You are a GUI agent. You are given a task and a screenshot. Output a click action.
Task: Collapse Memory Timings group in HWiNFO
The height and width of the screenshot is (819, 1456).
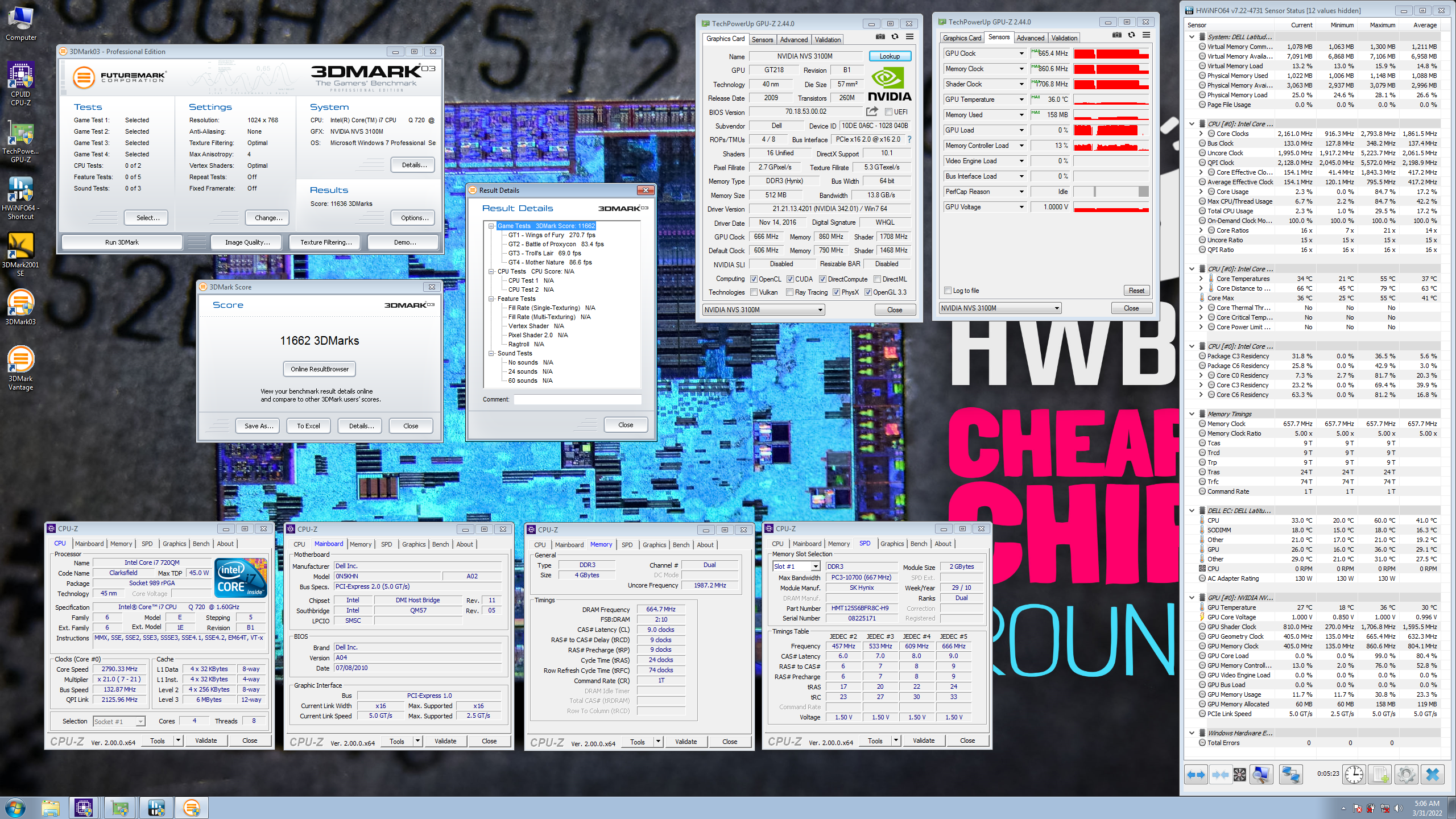click(1192, 414)
